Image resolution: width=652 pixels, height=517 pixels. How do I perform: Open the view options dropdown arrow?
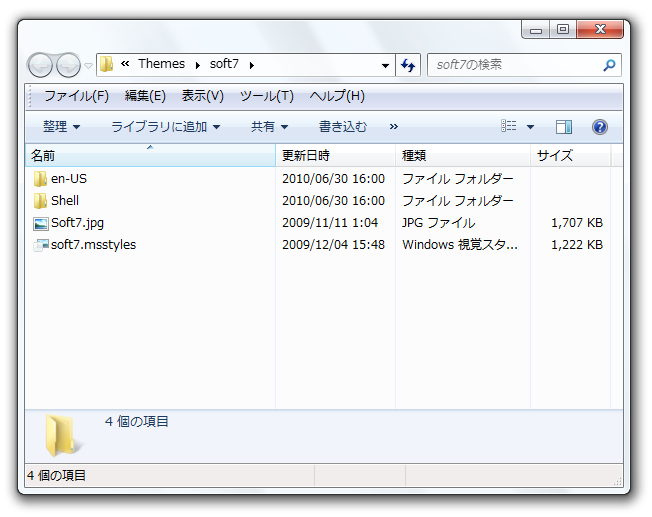click(x=531, y=127)
